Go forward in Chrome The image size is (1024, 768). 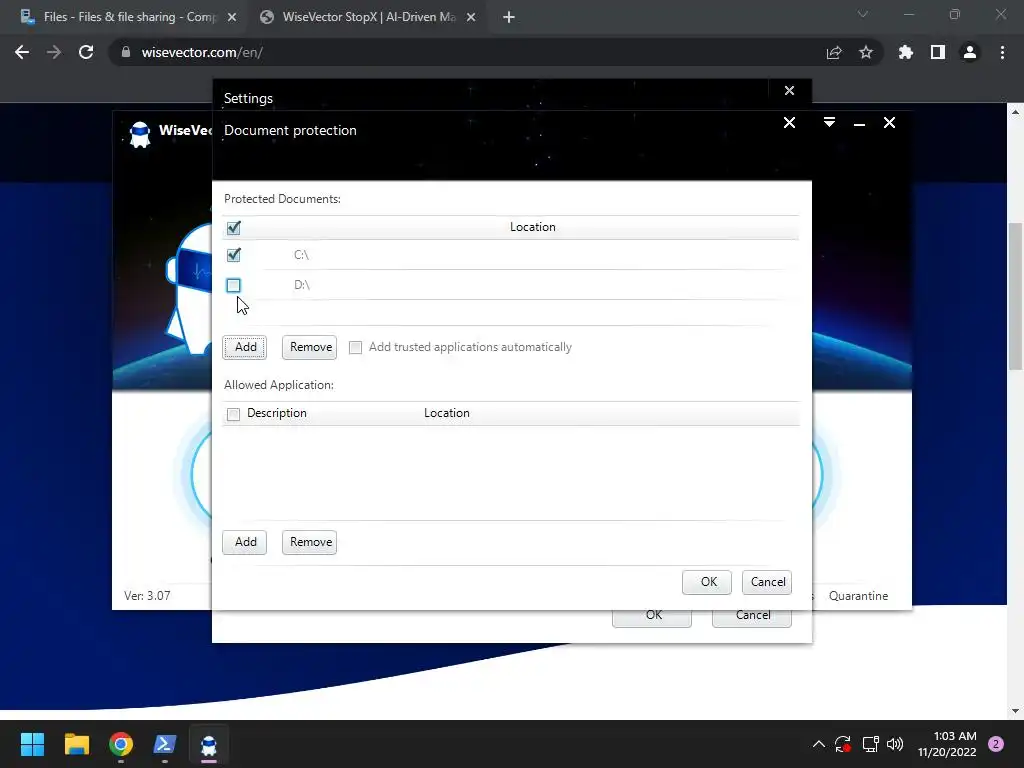[54, 52]
